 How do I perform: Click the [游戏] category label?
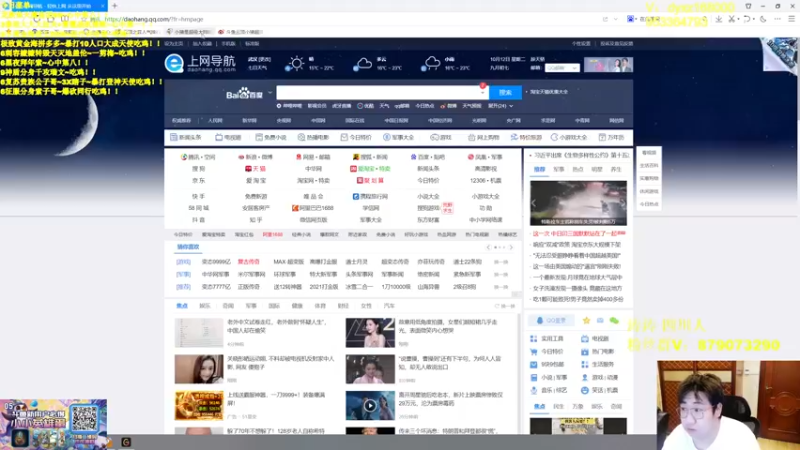pos(183,262)
